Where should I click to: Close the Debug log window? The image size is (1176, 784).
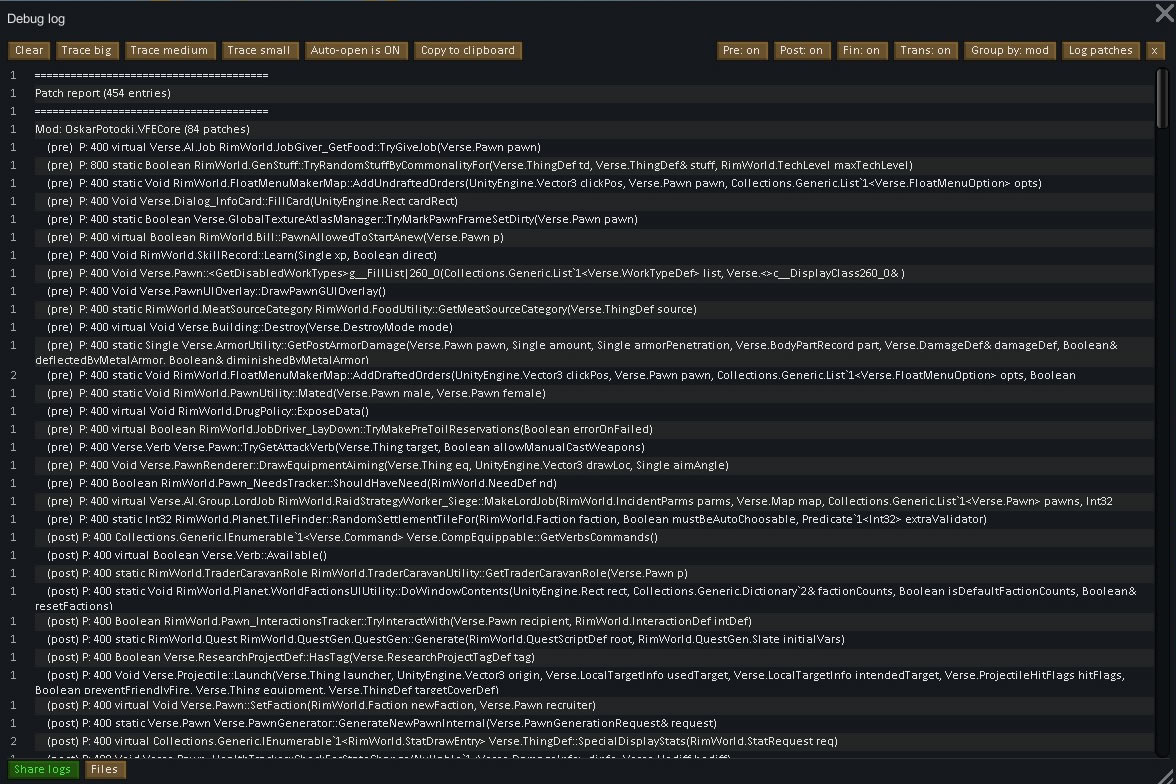pos(1164,13)
